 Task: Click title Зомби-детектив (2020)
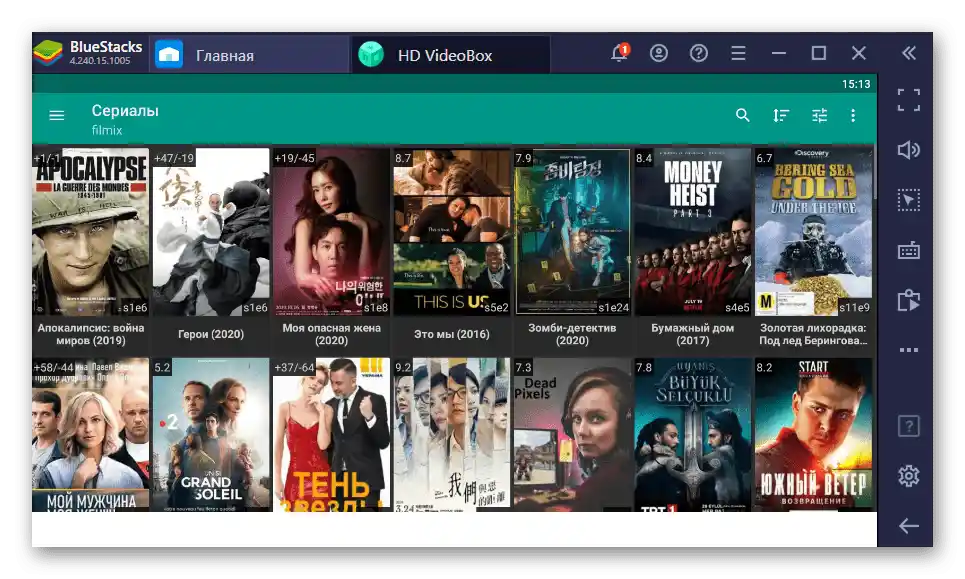point(572,334)
